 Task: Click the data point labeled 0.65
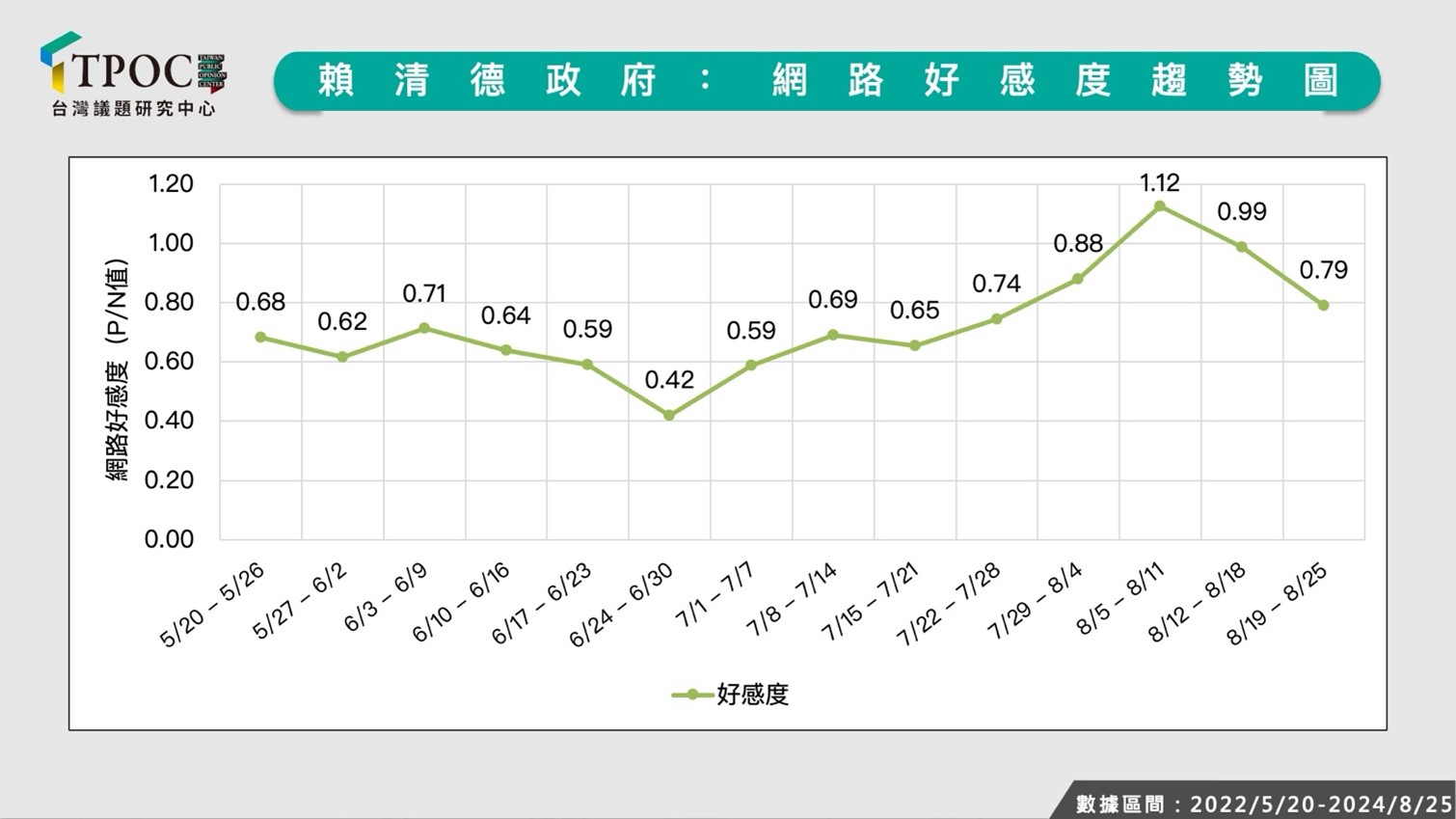click(x=915, y=345)
